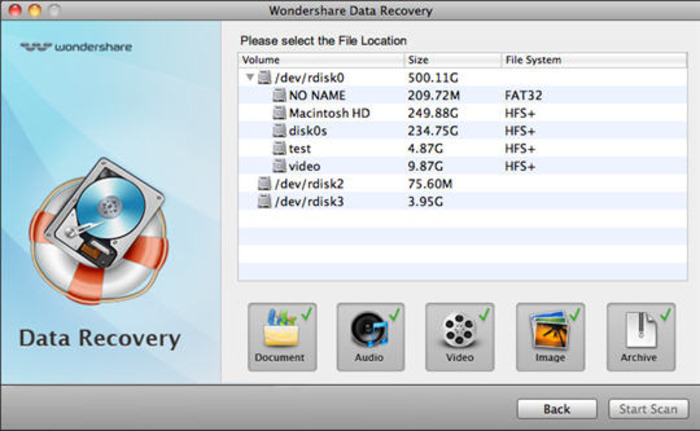Click the 75.60M size value

(x=430, y=184)
